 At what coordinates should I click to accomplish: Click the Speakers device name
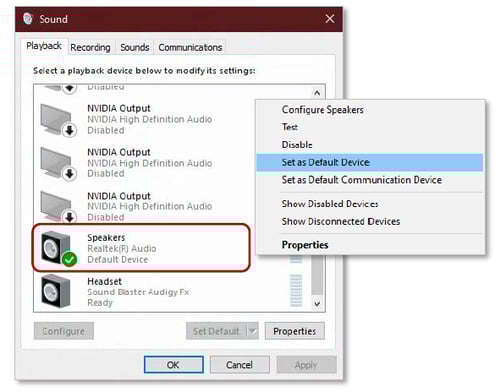106,238
